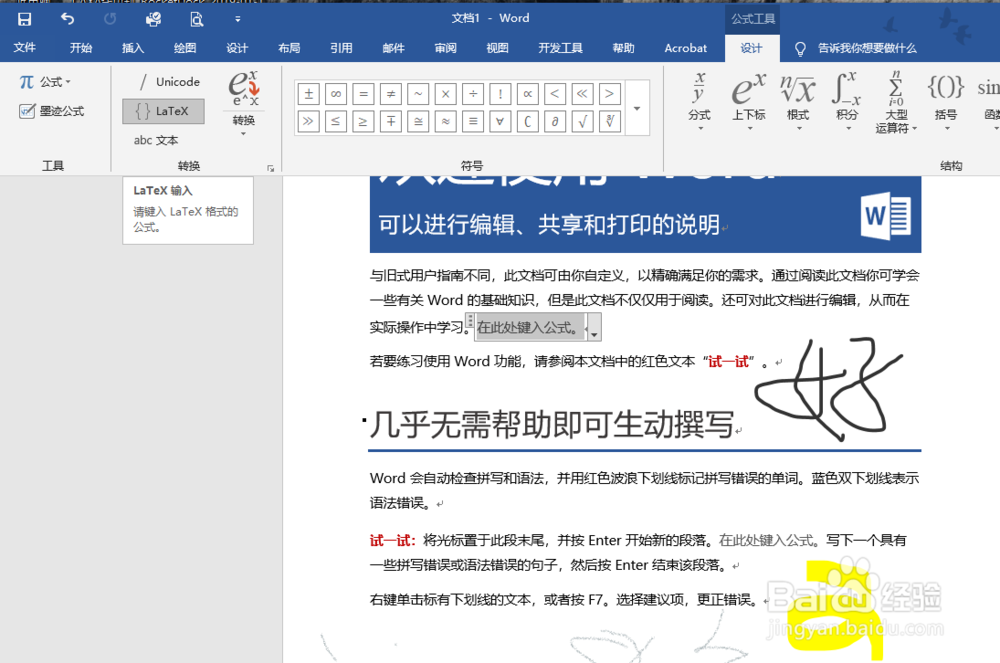Click the equation placeholder in the document
The image size is (1000, 663).
[529, 328]
